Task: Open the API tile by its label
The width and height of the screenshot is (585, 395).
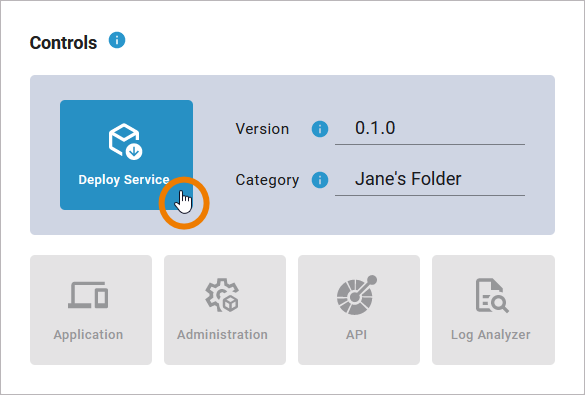Action: pos(356,335)
